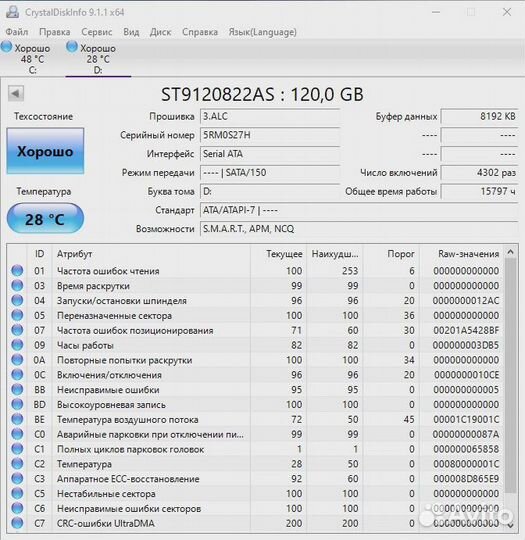Viewport: 525px width, 540px height.
Task: Click the Интерфейс field Serial ATA
Action: (x=270, y=154)
